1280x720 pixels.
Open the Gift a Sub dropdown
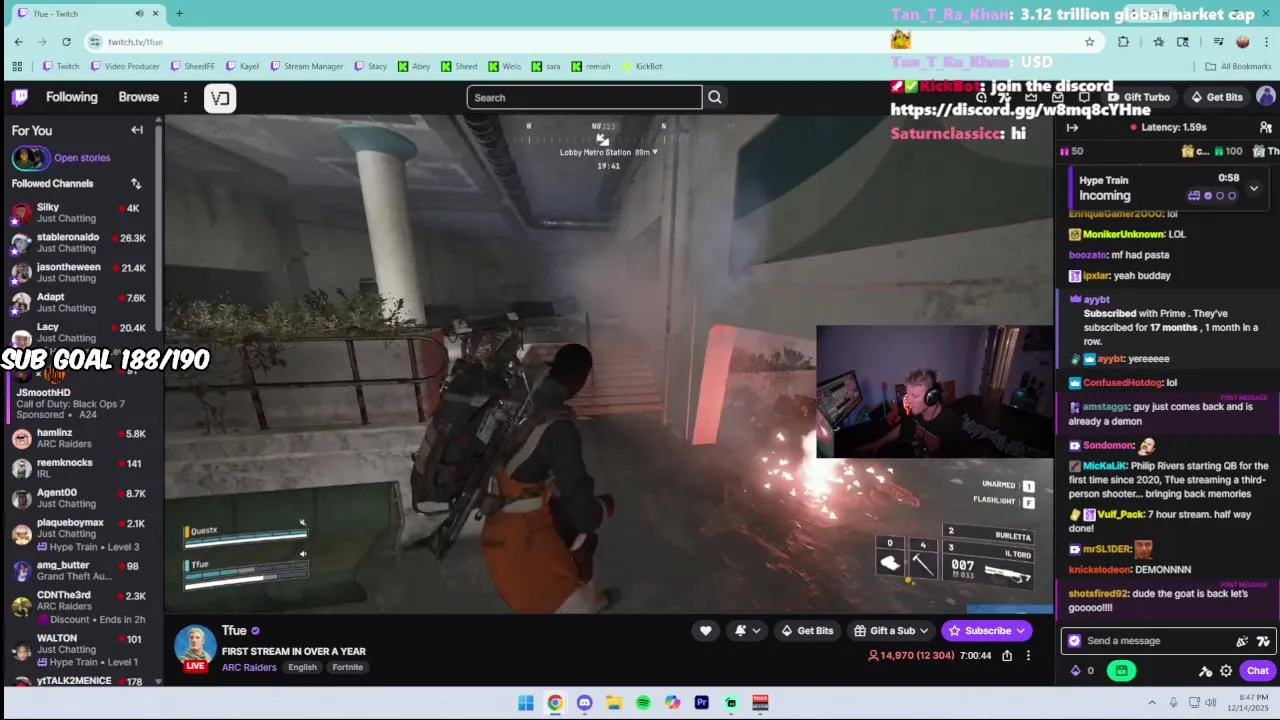click(892, 630)
